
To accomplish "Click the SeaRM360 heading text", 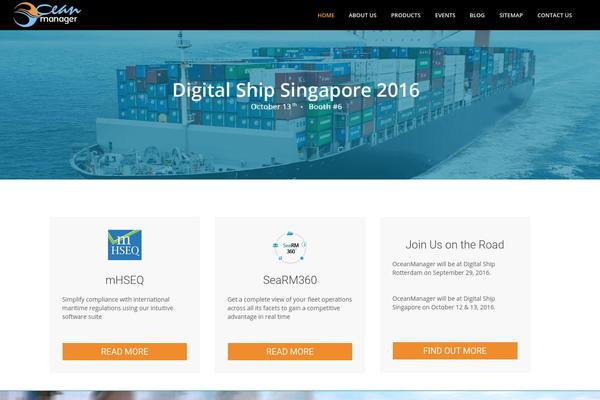I will [290, 280].
